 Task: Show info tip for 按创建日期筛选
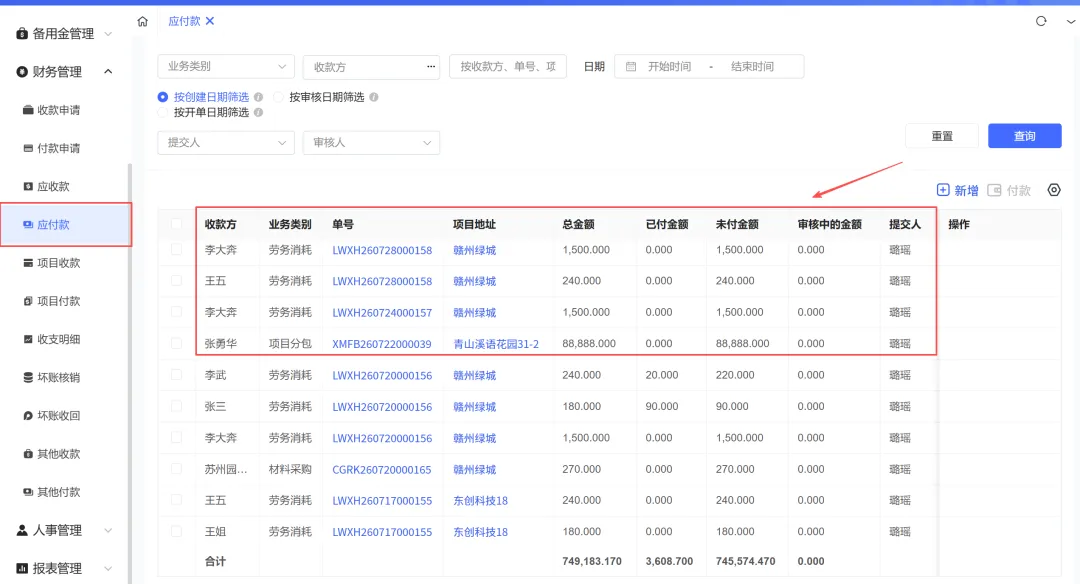coord(258,97)
